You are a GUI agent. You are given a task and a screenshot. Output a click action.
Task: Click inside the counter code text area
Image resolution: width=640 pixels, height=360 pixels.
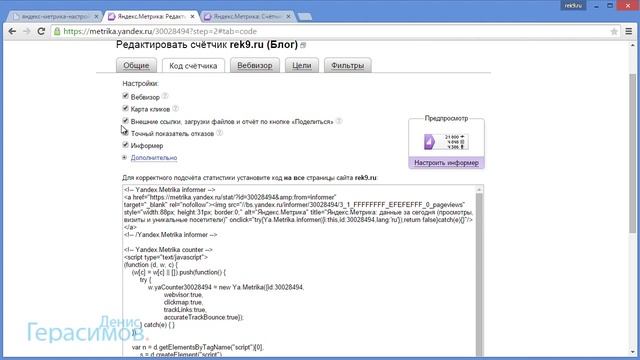click(x=299, y=271)
